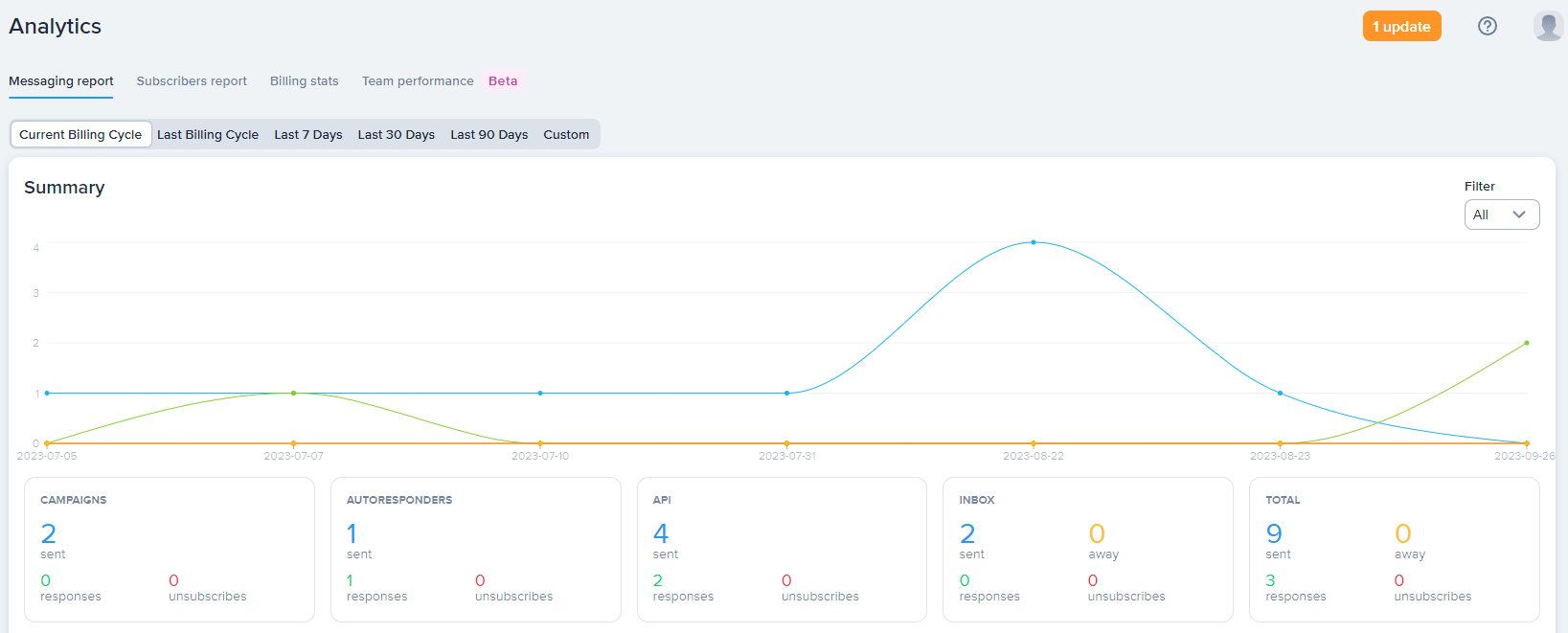Select the Messaging report tab
1568x633 pixels.
coord(61,81)
